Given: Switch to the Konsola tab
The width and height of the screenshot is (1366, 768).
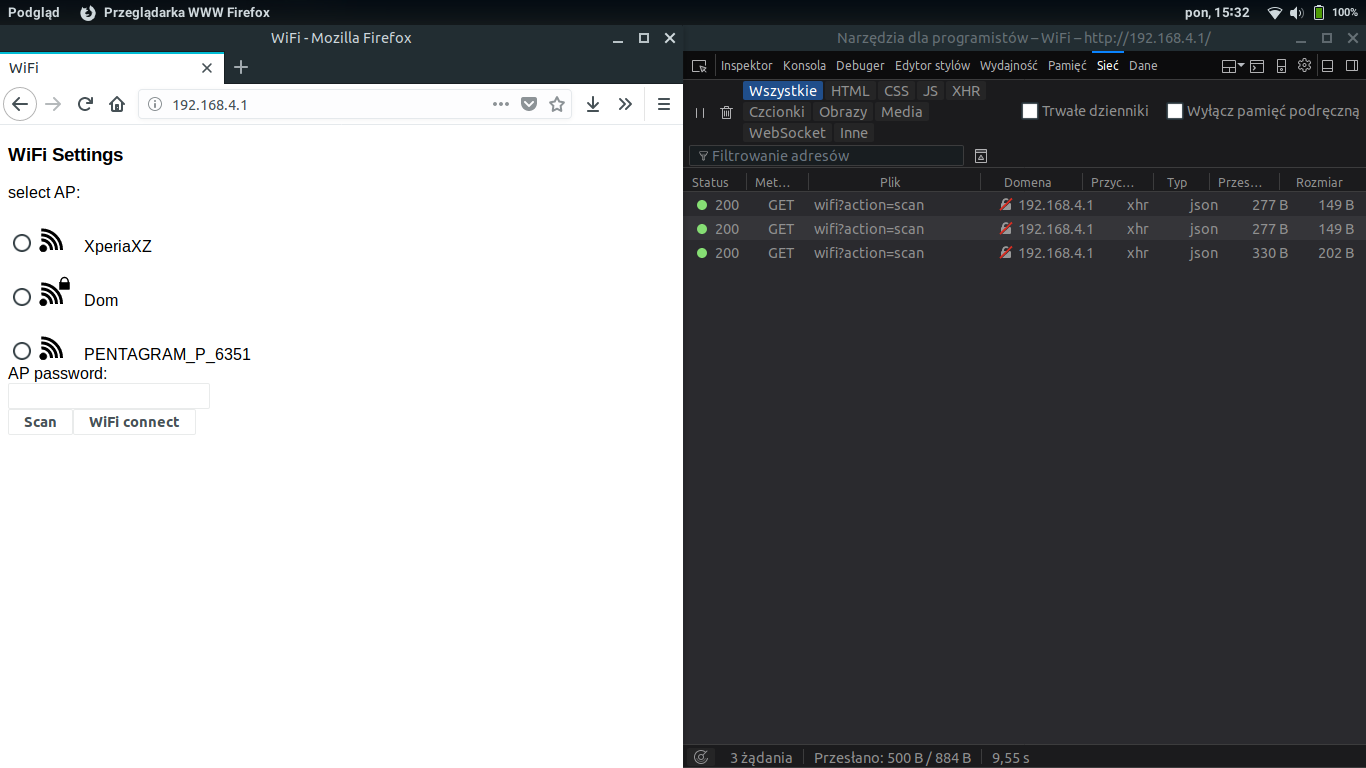Looking at the screenshot, I should coord(805,66).
